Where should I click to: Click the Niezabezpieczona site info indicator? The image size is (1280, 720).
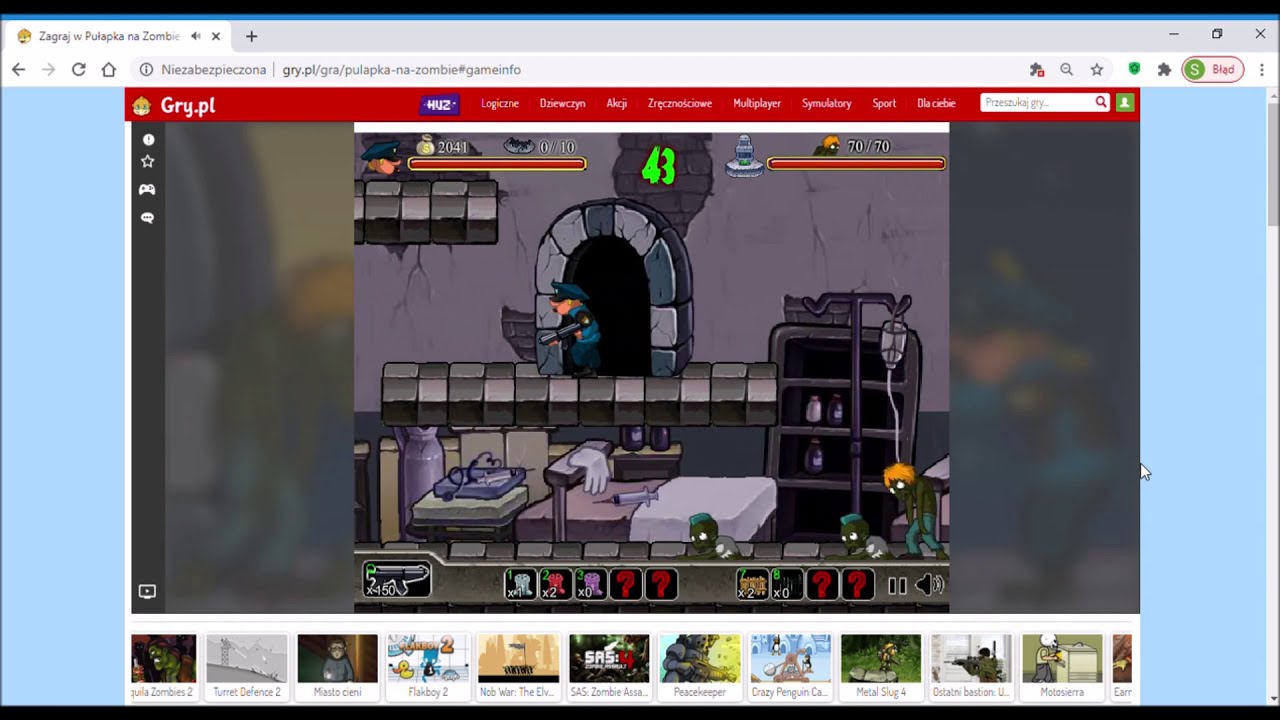[x=203, y=70]
